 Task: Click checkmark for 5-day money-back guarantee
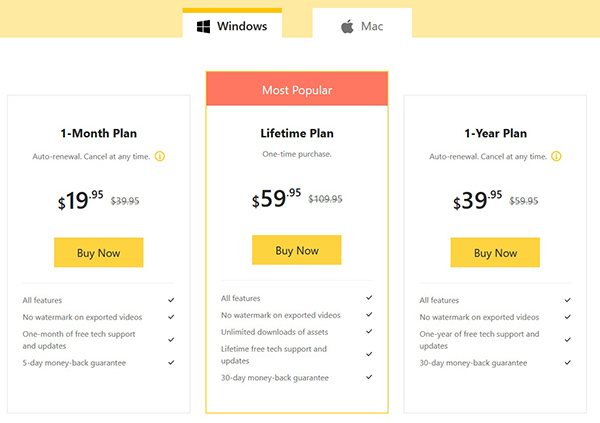(171, 363)
